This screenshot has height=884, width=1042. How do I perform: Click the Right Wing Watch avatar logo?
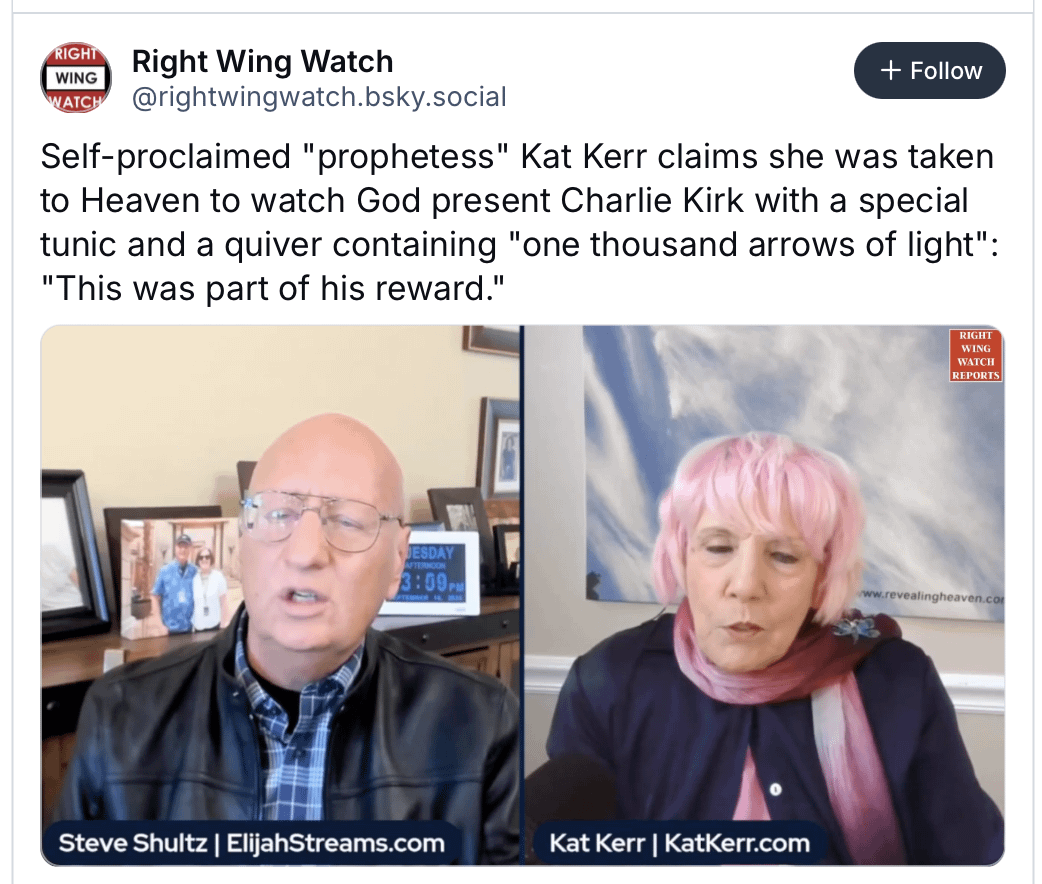tap(76, 78)
